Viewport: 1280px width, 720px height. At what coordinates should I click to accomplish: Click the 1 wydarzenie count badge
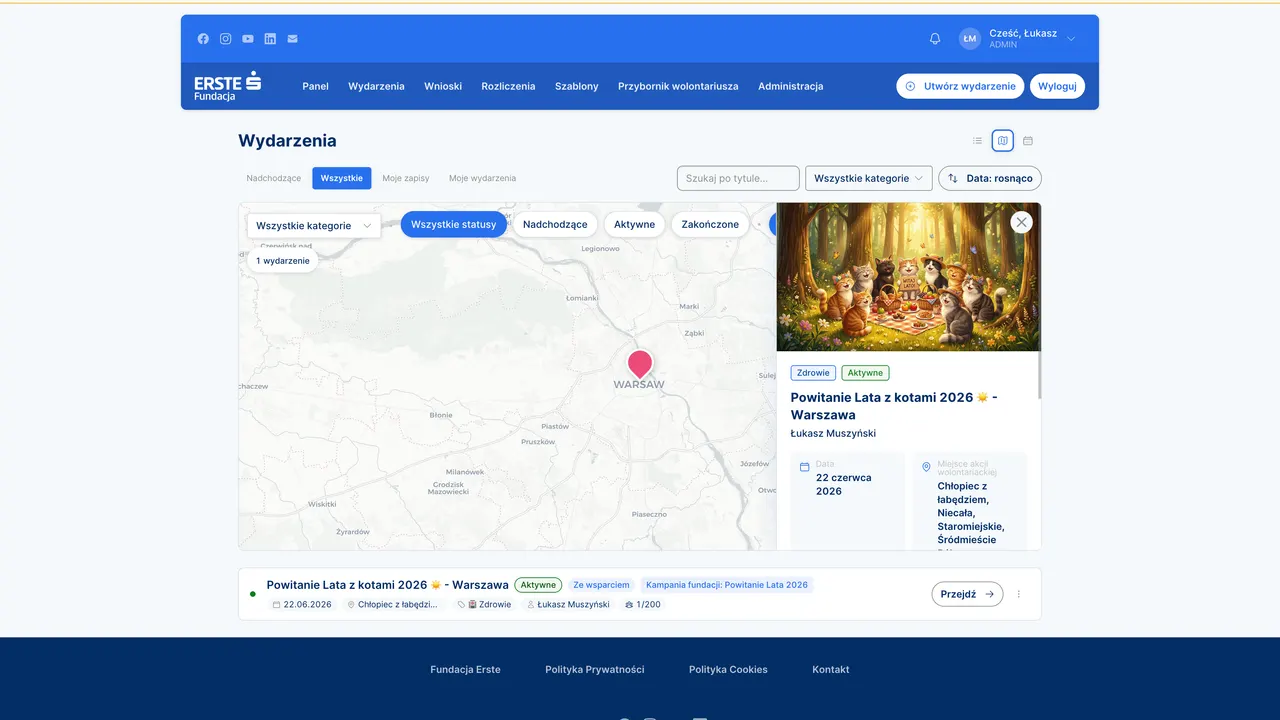point(283,261)
